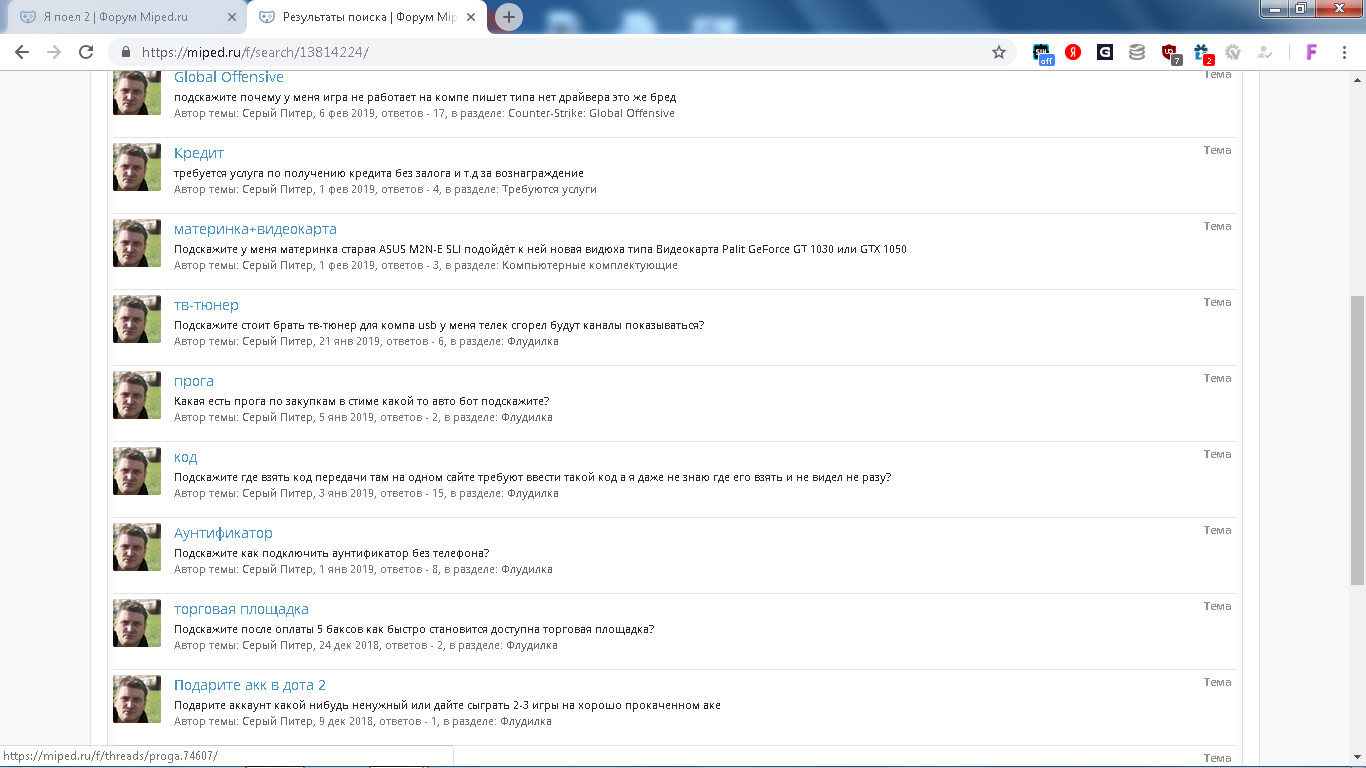1366x768 pixels.
Task: Click the avatar beside 'материнка+видеокарта'
Action: coord(137,243)
